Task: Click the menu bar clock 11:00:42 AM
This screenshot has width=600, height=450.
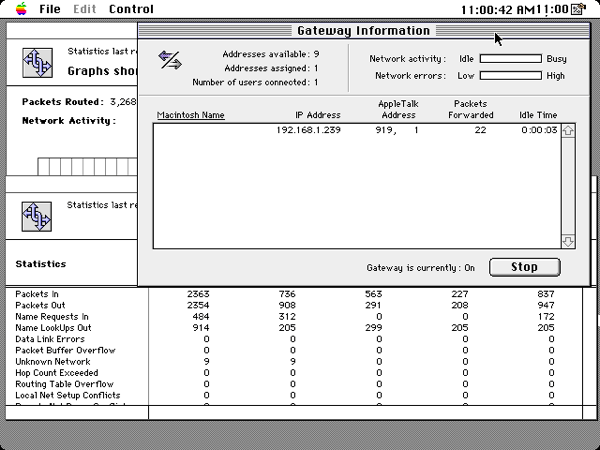Action: pyautogui.click(x=498, y=10)
